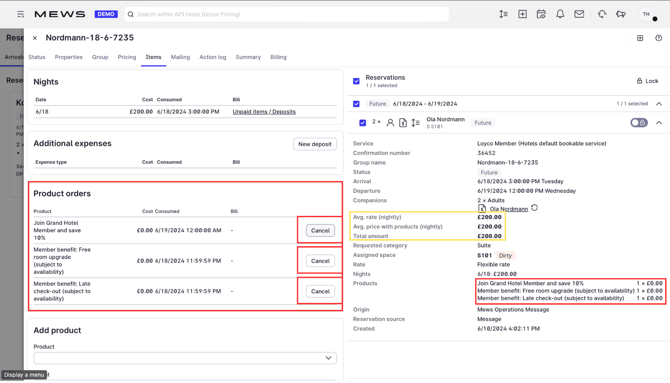Click the 6/18 night date cell
This screenshot has height=383, width=670.
tap(42, 112)
